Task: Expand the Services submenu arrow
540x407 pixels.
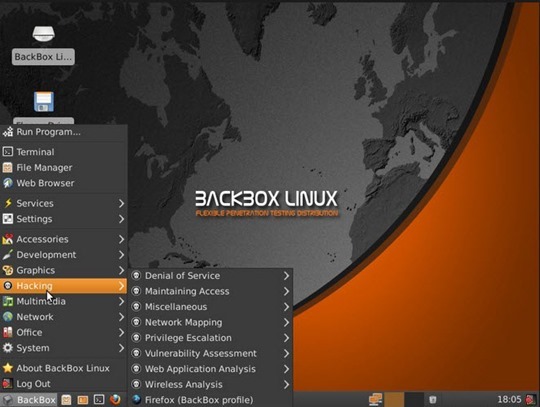Action: [x=121, y=203]
